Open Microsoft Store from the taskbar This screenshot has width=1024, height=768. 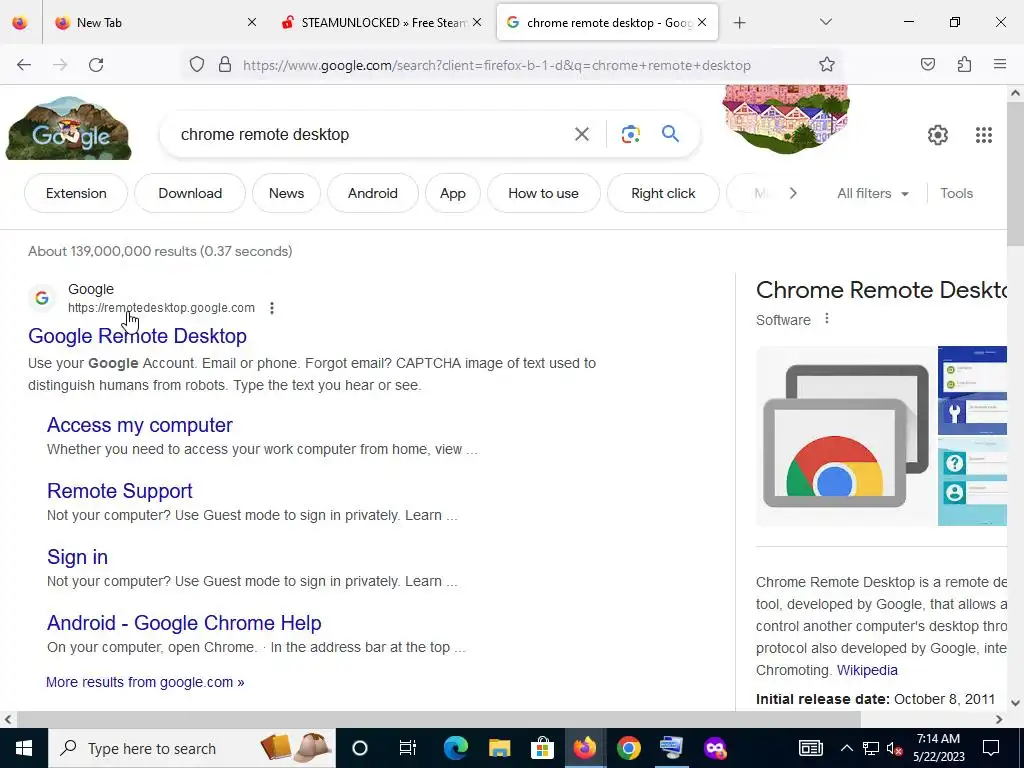pos(542,748)
